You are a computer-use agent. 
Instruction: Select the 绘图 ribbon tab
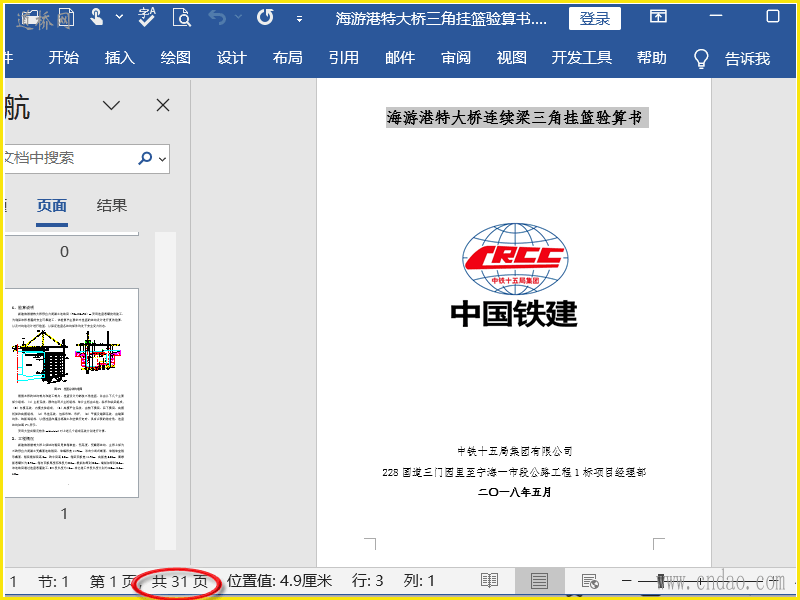[176, 58]
